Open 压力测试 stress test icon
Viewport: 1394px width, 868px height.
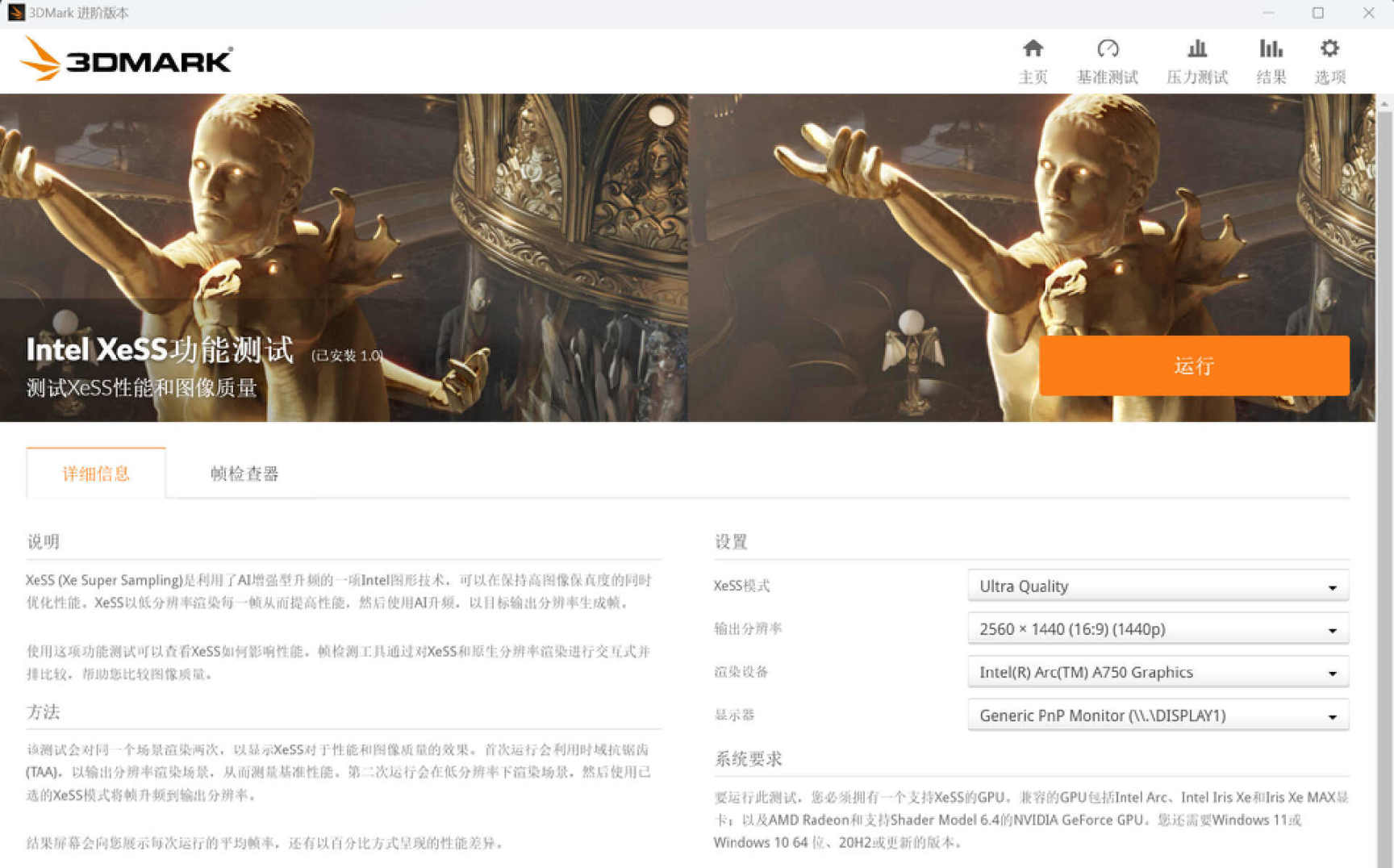click(1197, 49)
